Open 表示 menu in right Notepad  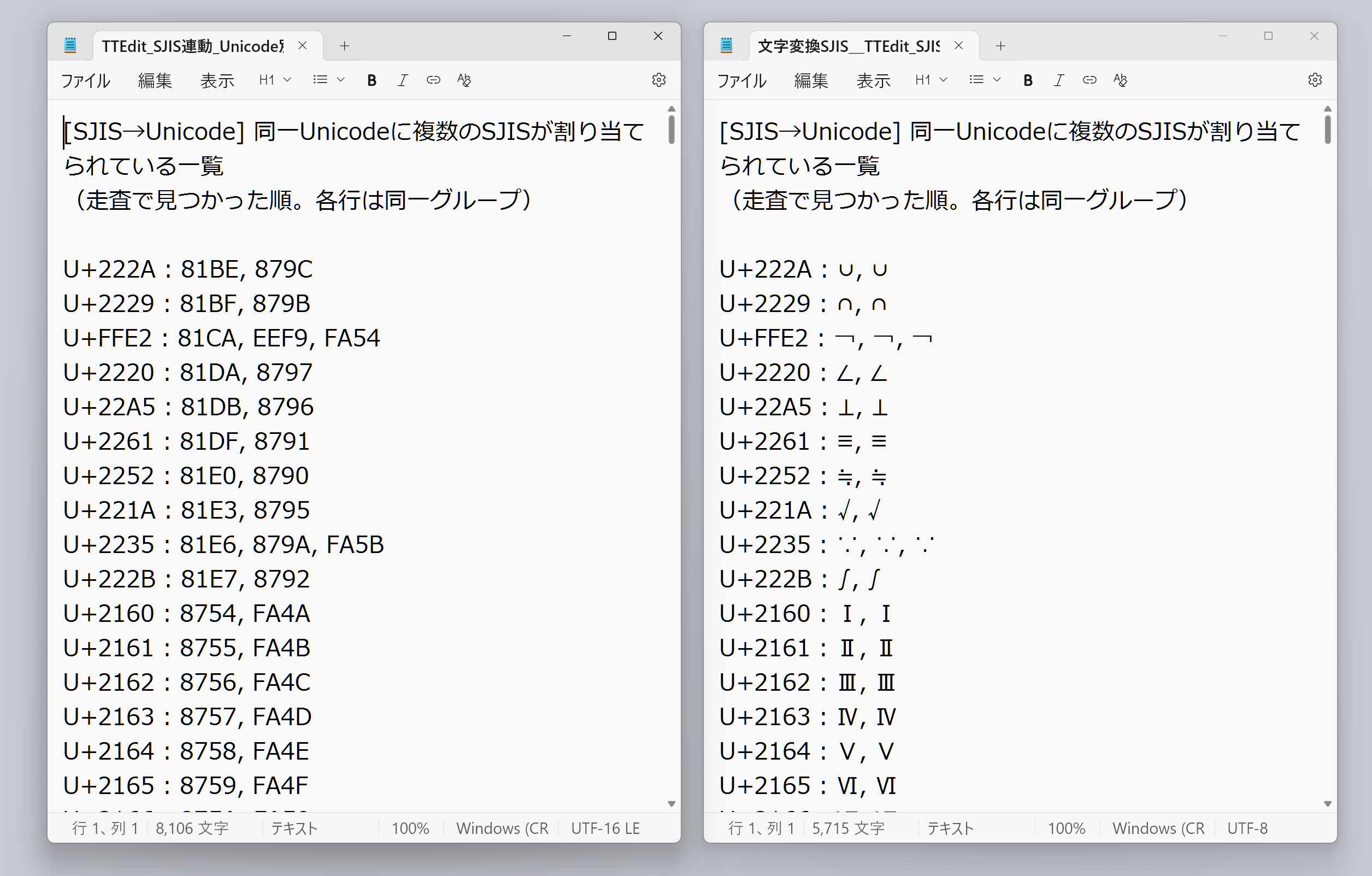(x=873, y=81)
